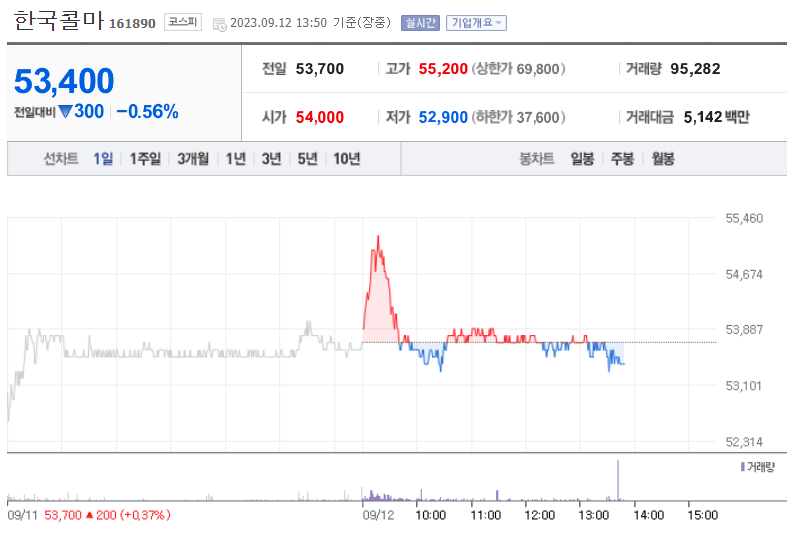Select the 1일 line chart tab

103,159
